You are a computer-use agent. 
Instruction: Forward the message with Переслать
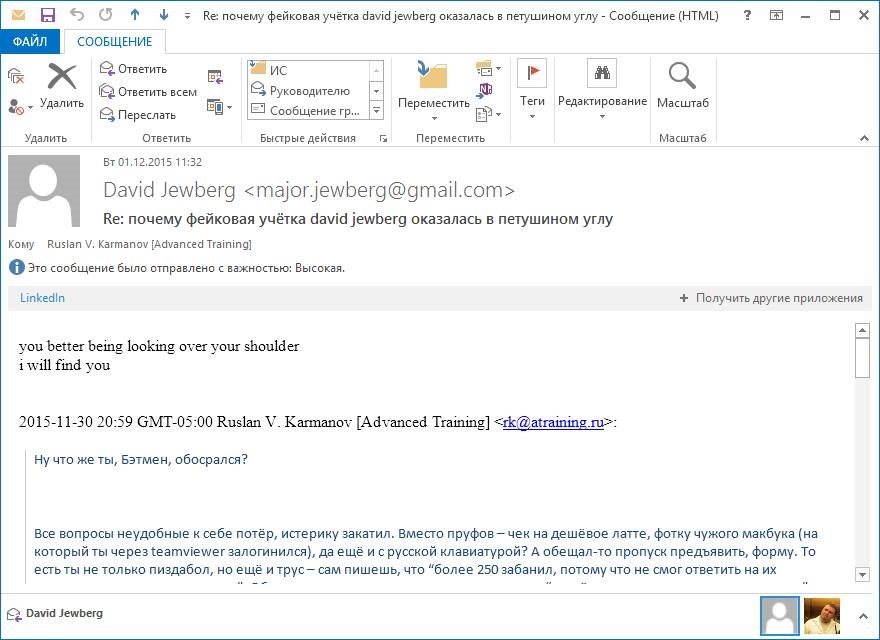138,115
